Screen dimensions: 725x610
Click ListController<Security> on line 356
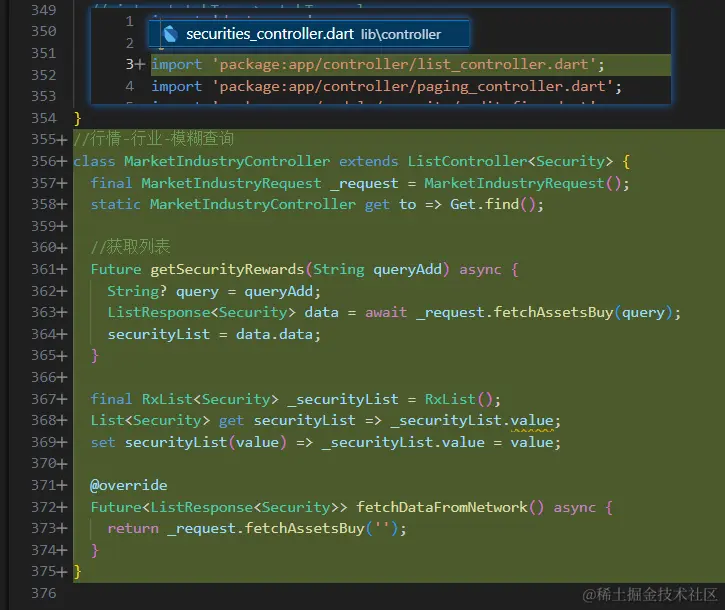click(510, 161)
